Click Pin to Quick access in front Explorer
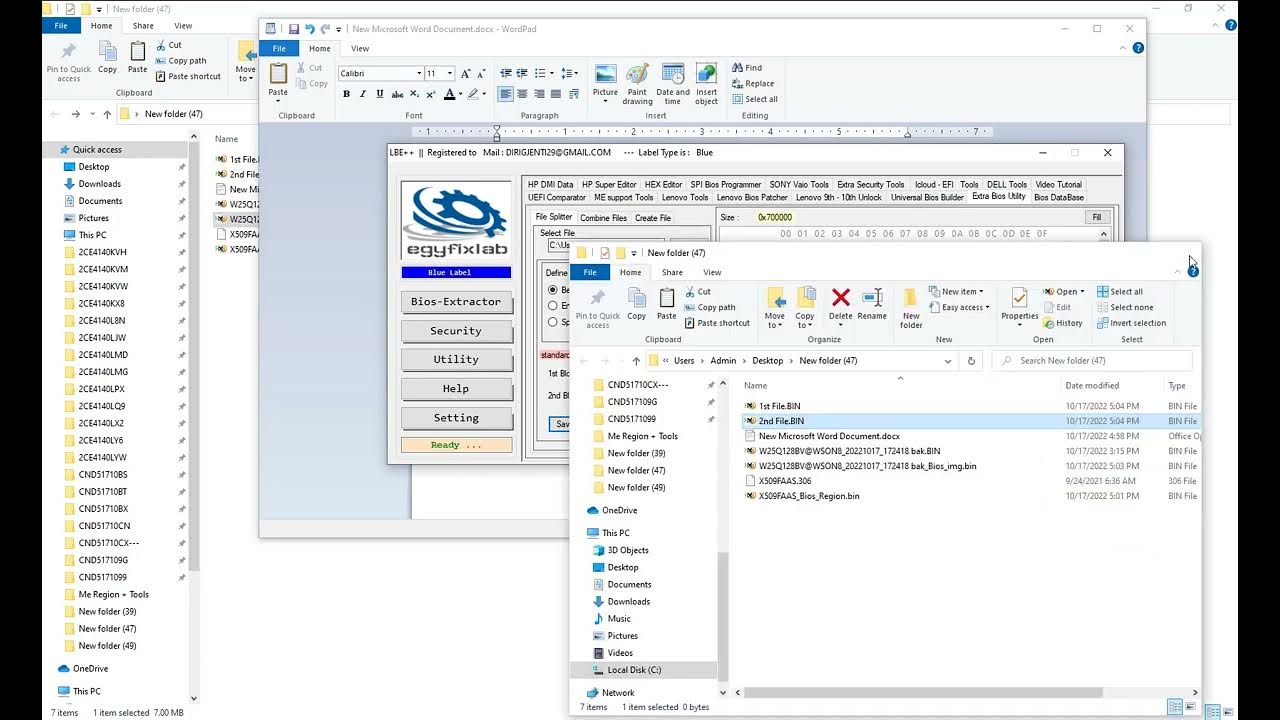The height and width of the screenshot is (720, 1280). [598, 308]
